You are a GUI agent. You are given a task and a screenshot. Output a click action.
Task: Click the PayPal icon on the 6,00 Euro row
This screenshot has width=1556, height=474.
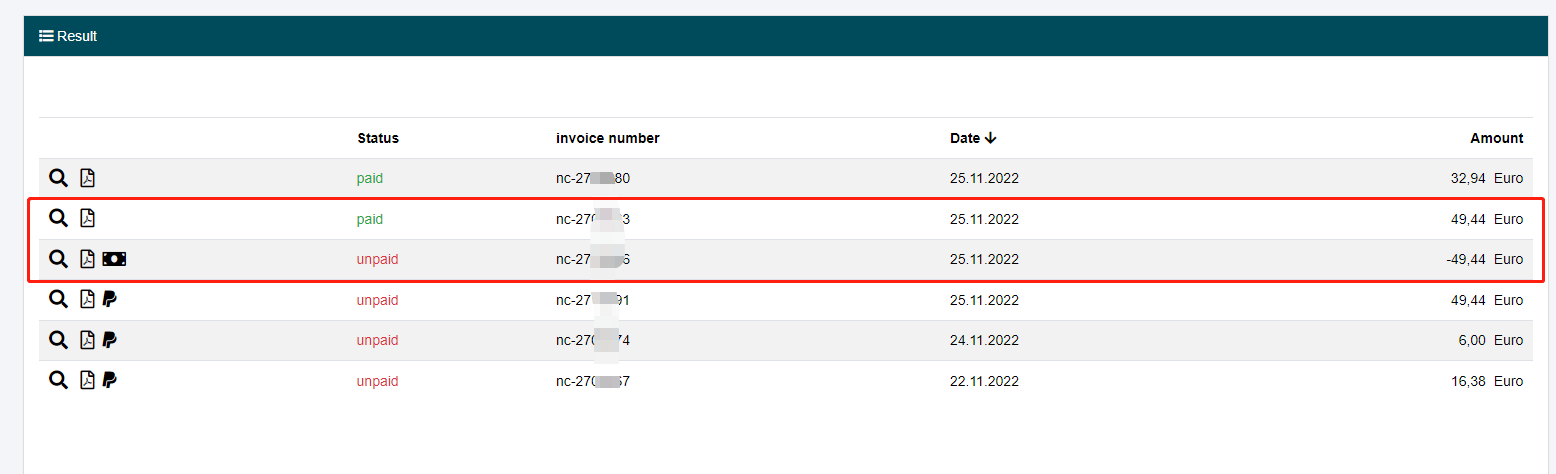[x=110, y=340]
